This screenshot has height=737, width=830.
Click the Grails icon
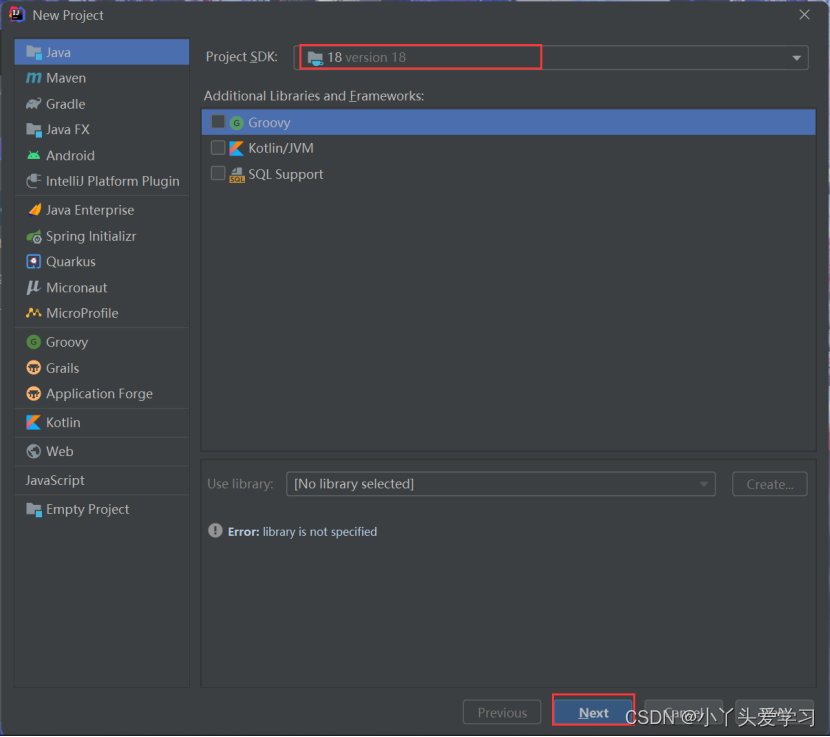34,368
